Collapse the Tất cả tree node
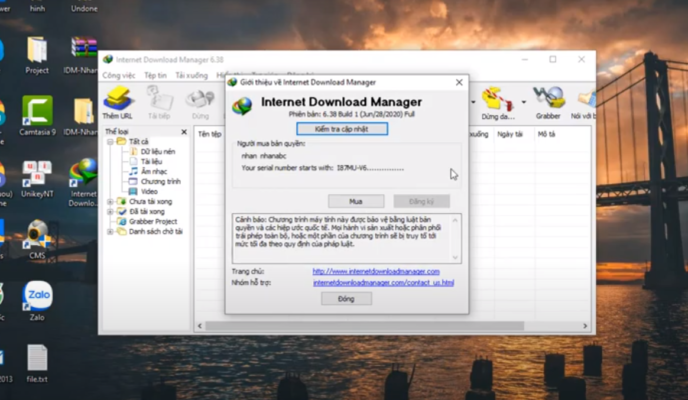 pyautogui.click(x=110, y=142)
